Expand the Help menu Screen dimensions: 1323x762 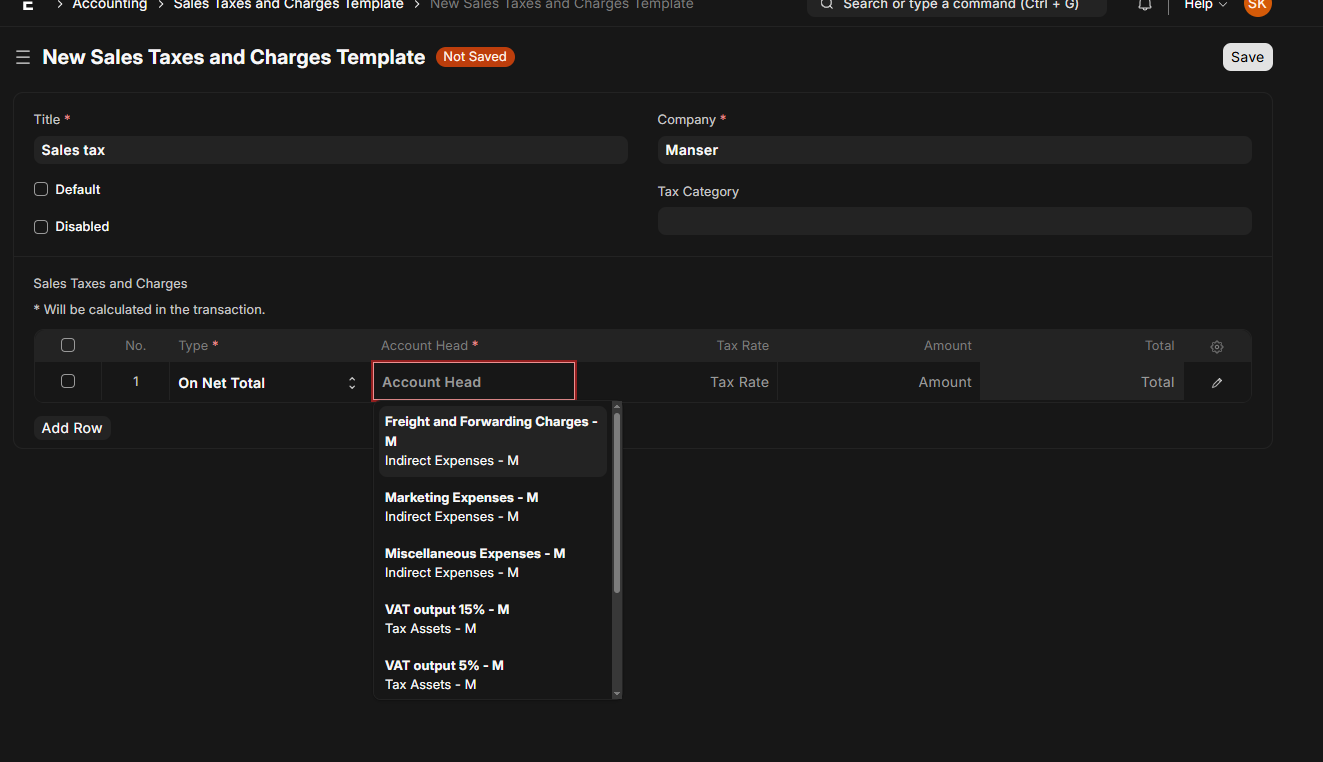pos(1205,5)
